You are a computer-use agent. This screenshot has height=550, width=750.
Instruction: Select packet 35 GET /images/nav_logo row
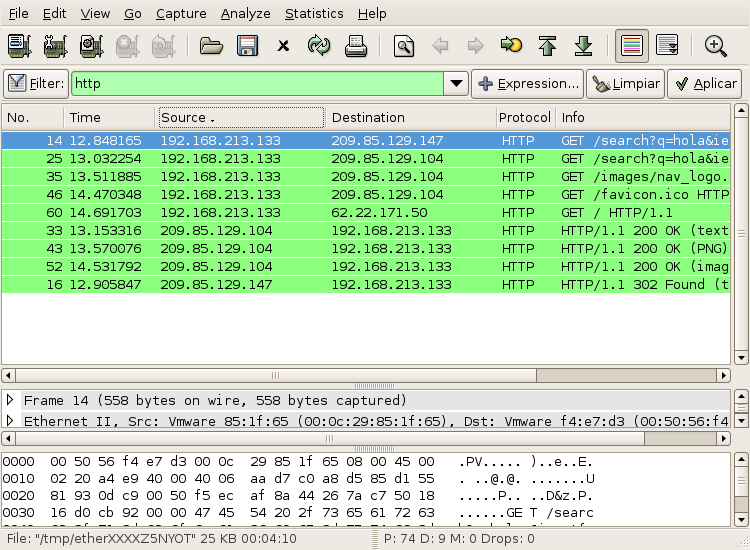tap(366, 177)
